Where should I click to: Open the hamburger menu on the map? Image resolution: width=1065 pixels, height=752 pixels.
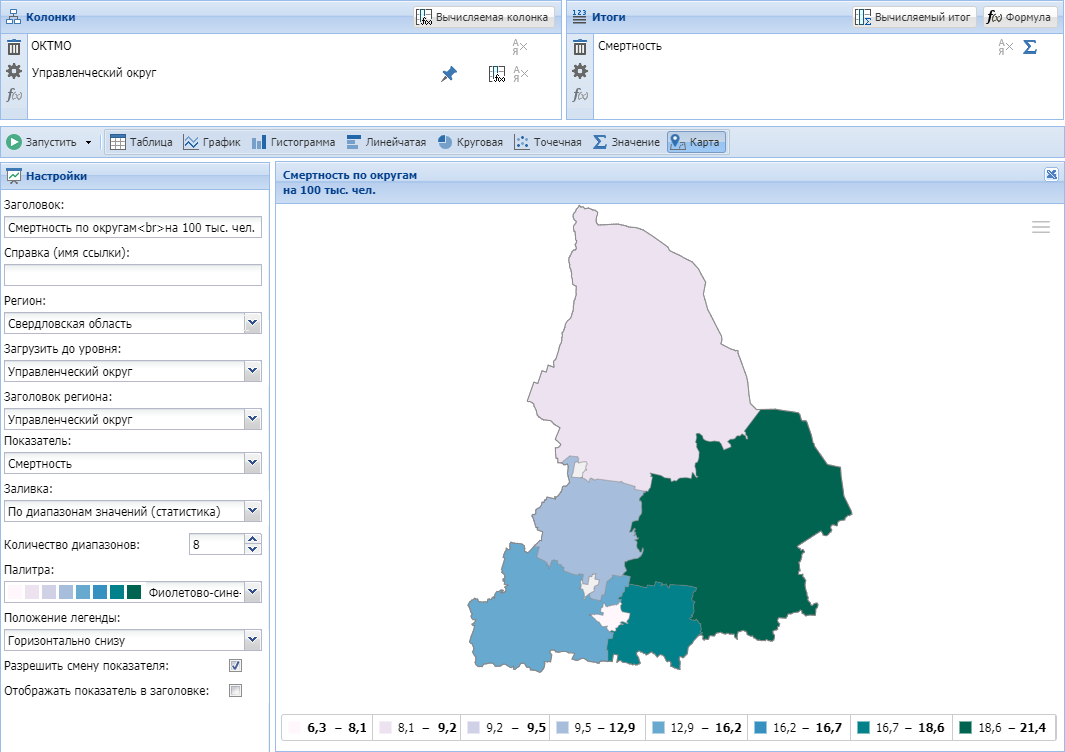coord(1041,227)
